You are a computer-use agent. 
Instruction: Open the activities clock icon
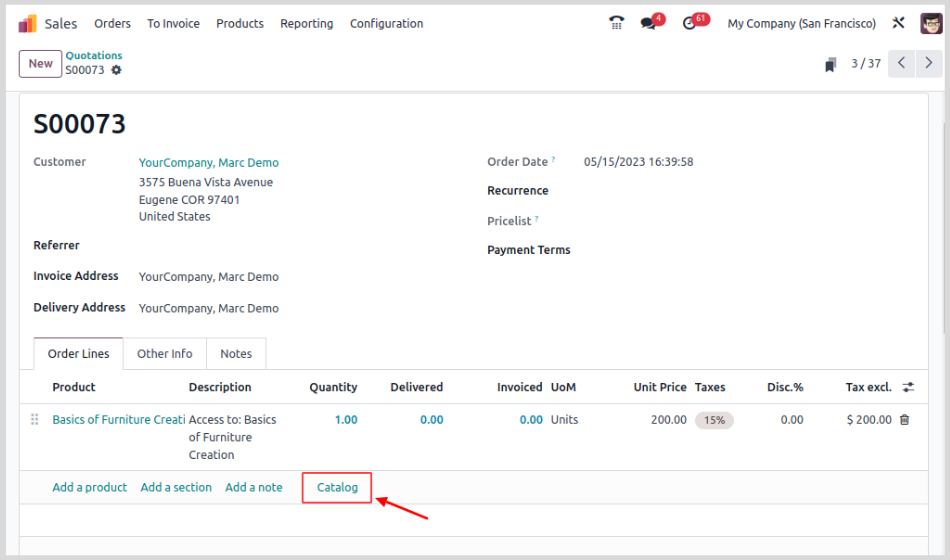coord(690,23)
